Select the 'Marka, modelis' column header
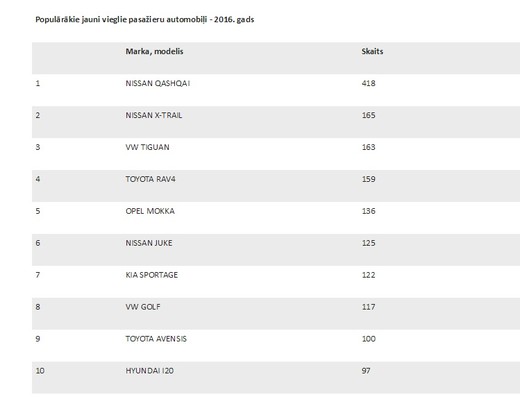The height and width of the screenshot is (397, 520). pos(154,51)
